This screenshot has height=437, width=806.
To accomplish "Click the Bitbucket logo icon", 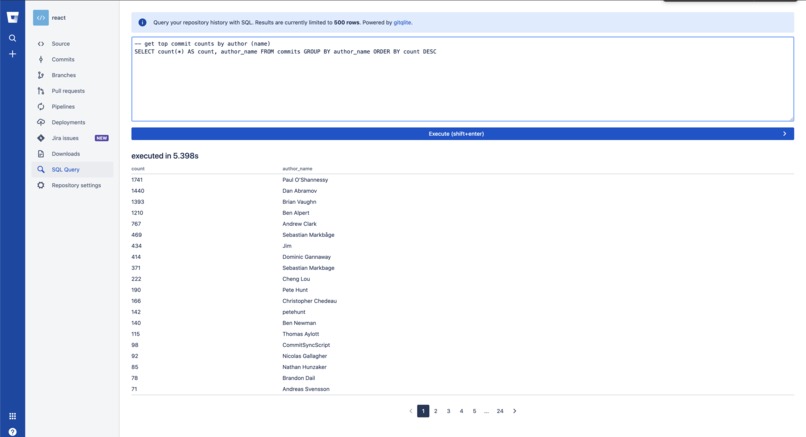I will (12, 18).
